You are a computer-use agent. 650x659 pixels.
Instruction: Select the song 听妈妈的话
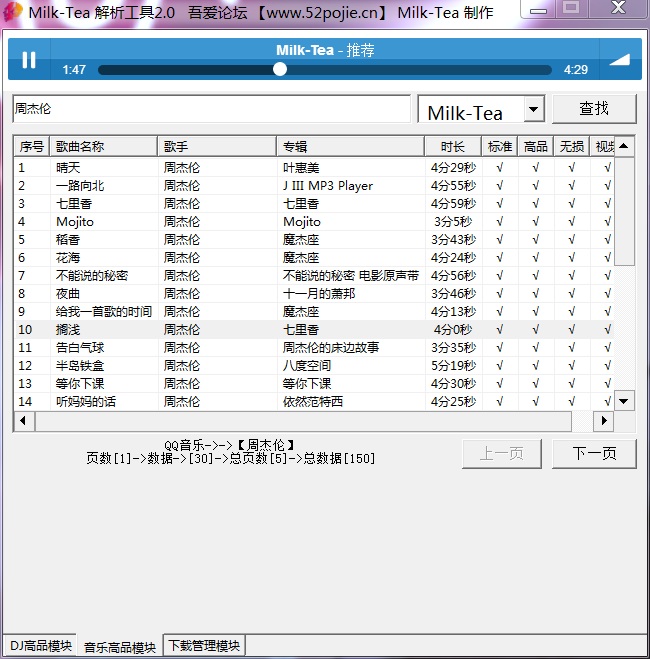coord(86,402)
